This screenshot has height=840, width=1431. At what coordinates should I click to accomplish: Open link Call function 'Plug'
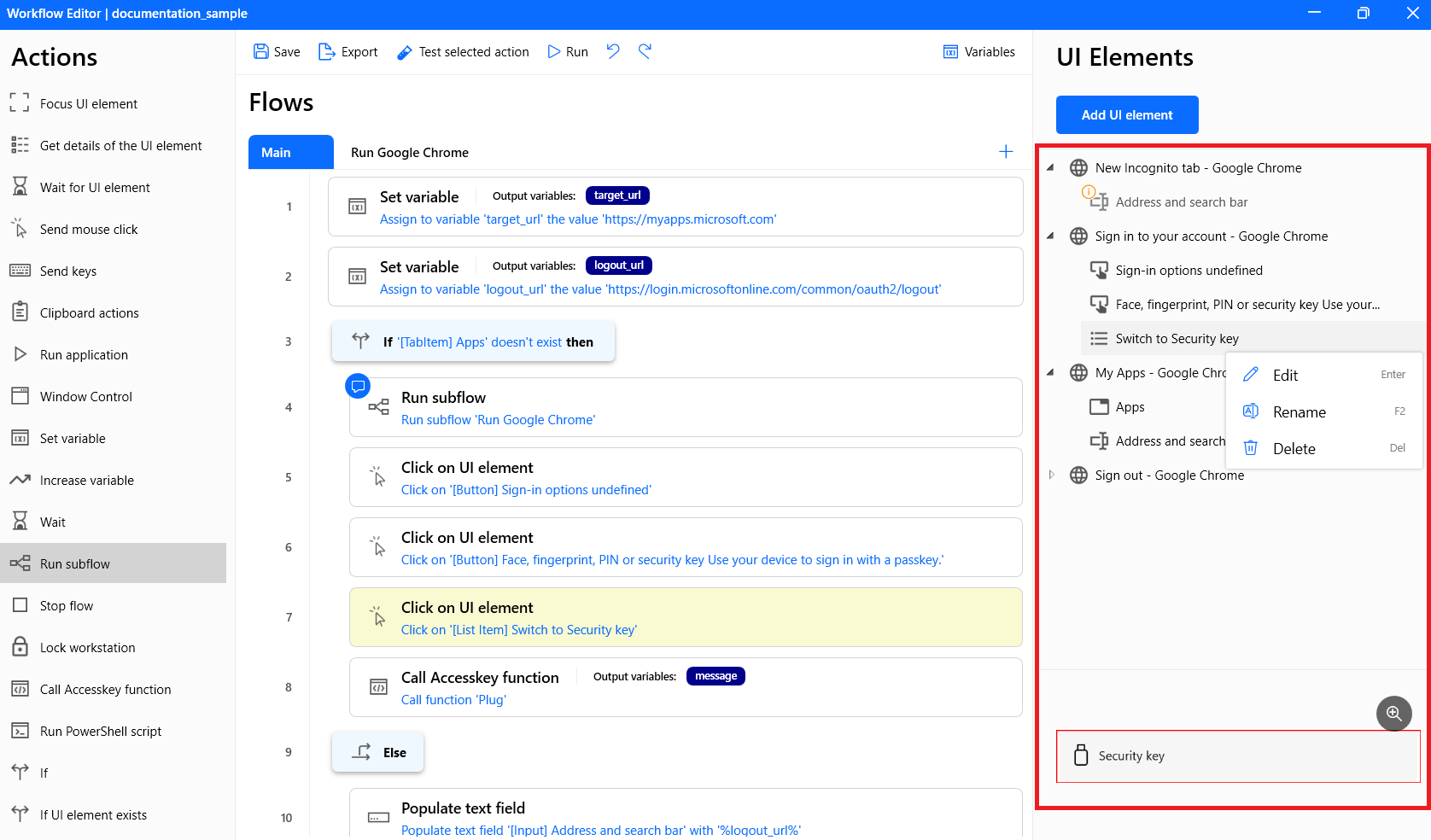[453, 700]
